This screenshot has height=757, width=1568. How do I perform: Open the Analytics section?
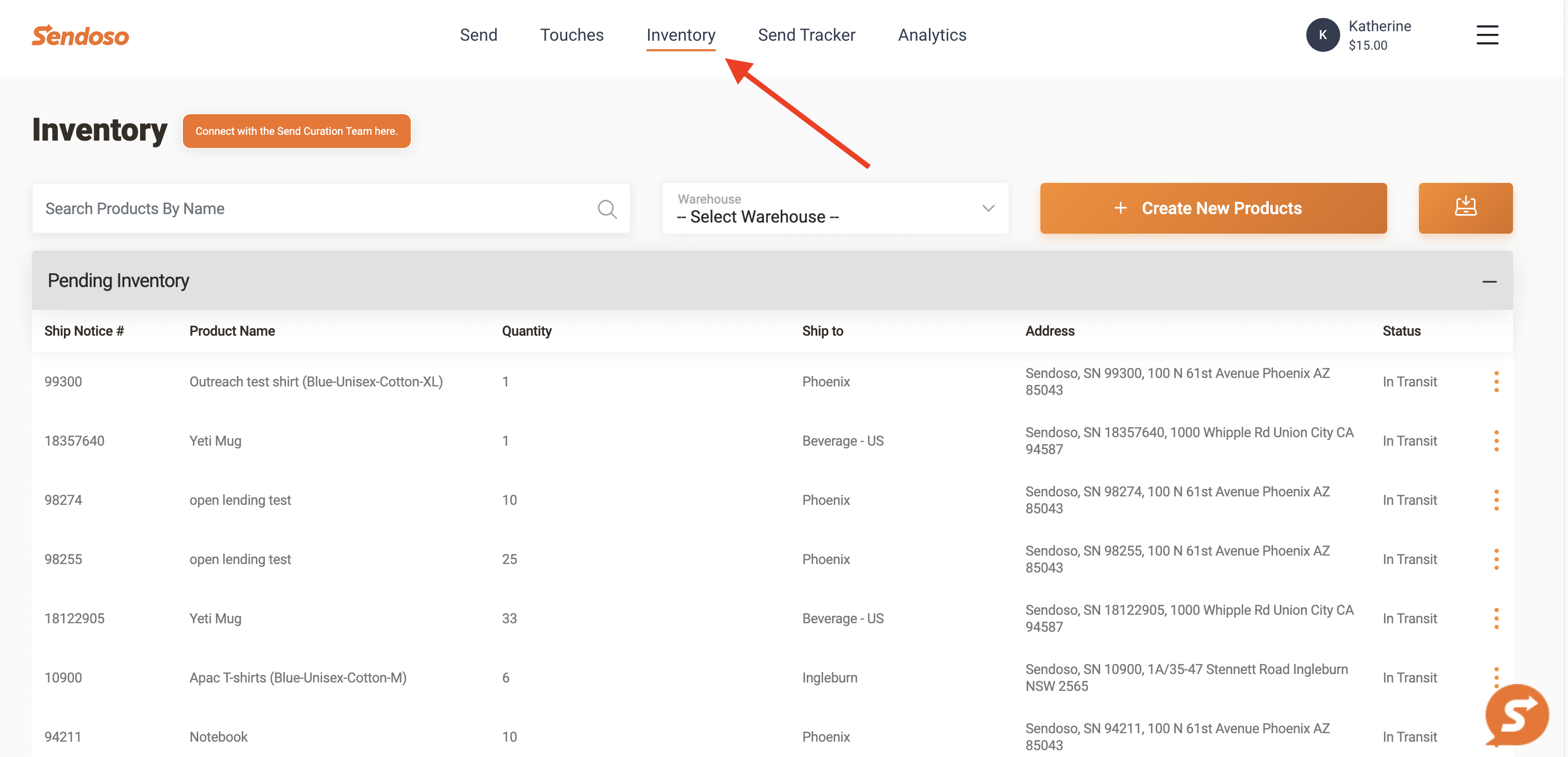[932, 35]
